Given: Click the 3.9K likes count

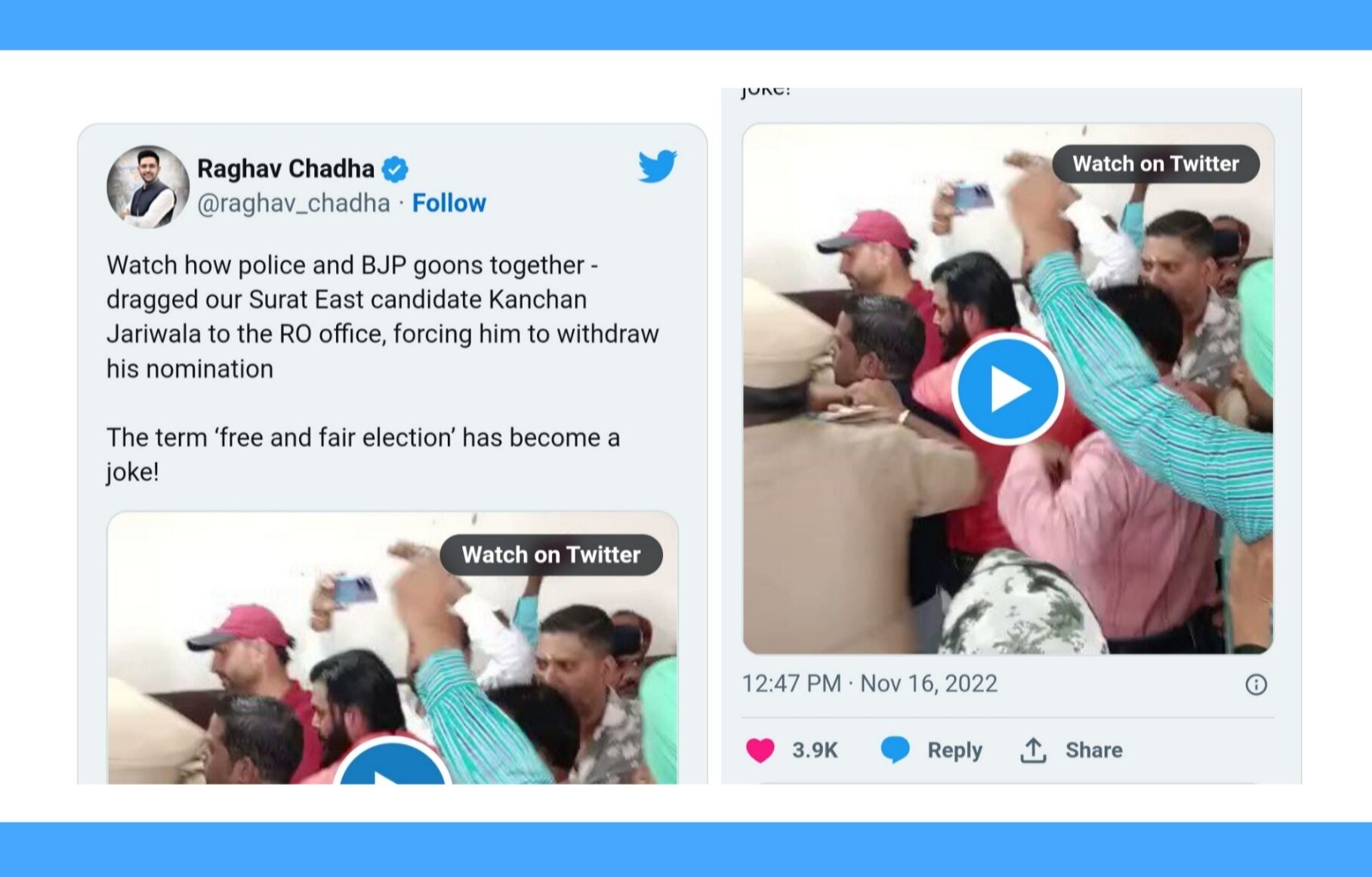Looking at the screenshot, I should click(815, 750).
